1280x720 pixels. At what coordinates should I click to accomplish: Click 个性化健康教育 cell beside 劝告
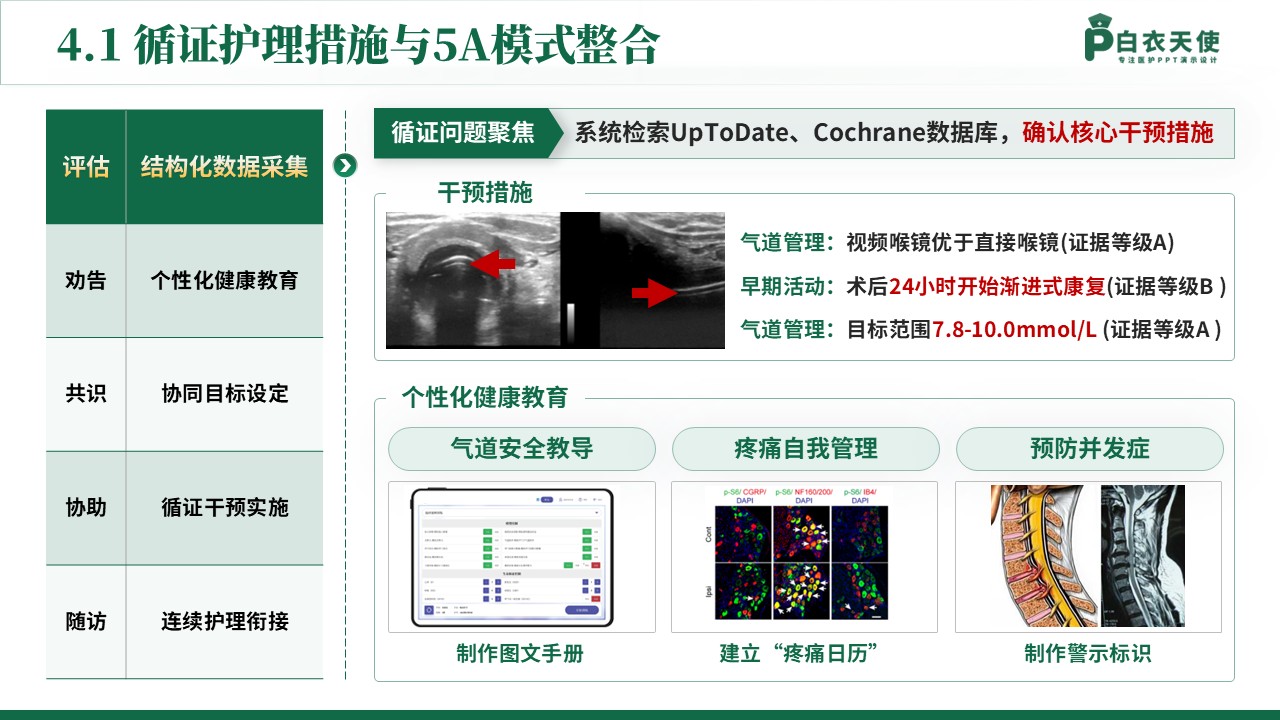pos(225,281)
